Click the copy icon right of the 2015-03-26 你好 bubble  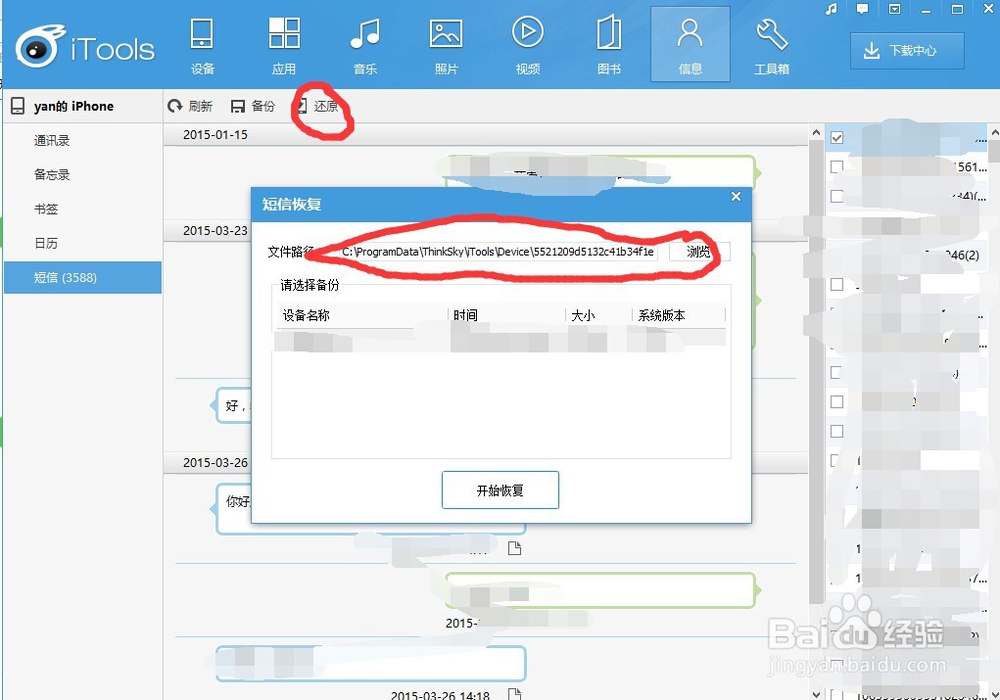point(514,548)
